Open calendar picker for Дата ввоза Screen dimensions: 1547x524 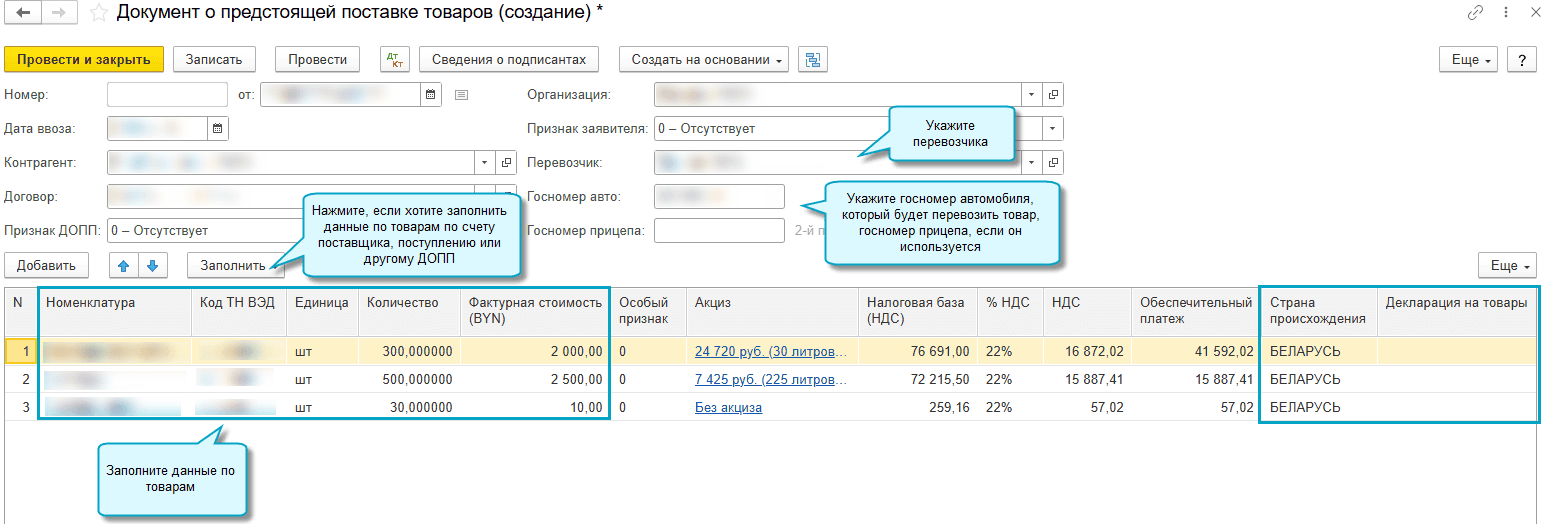(218, 128)
